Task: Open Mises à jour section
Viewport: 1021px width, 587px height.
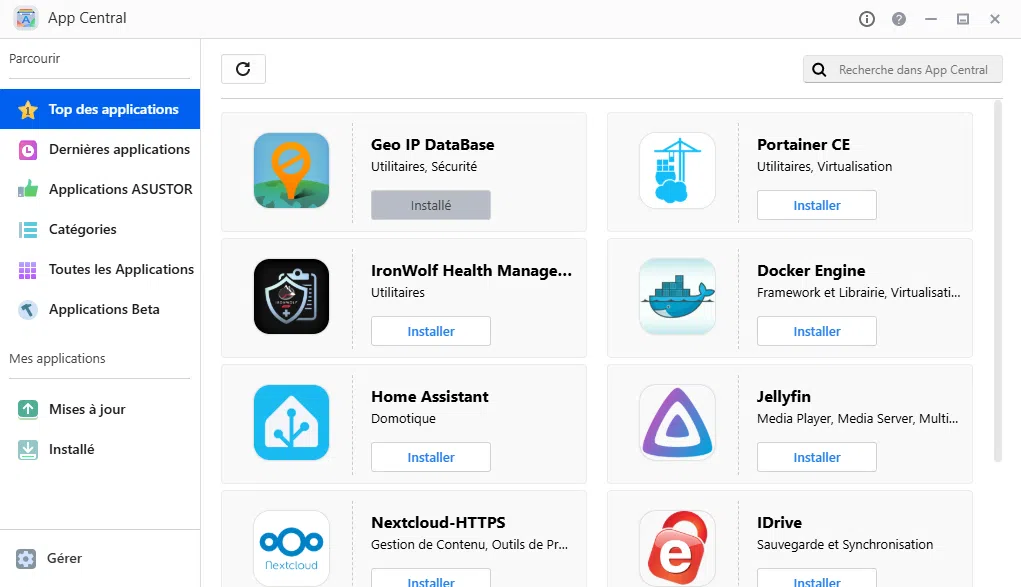Action: coord(87,409)
